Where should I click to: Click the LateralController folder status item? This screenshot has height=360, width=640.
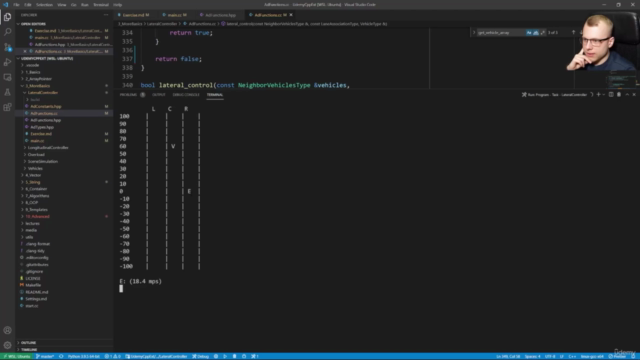click(156, 356)
